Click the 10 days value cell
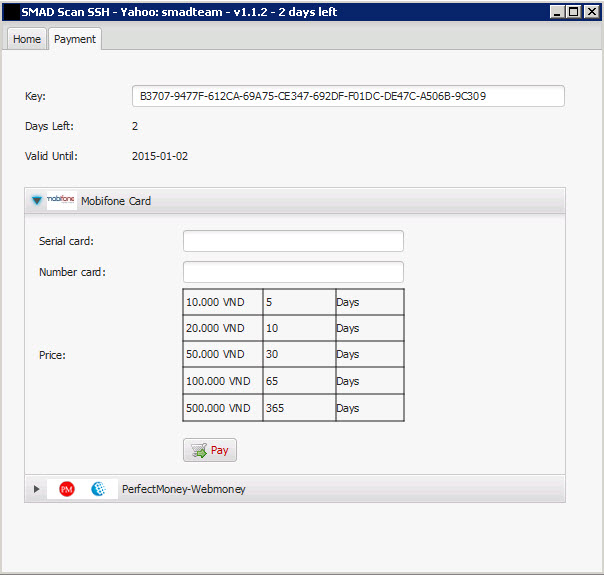 [x=299, y=328]
